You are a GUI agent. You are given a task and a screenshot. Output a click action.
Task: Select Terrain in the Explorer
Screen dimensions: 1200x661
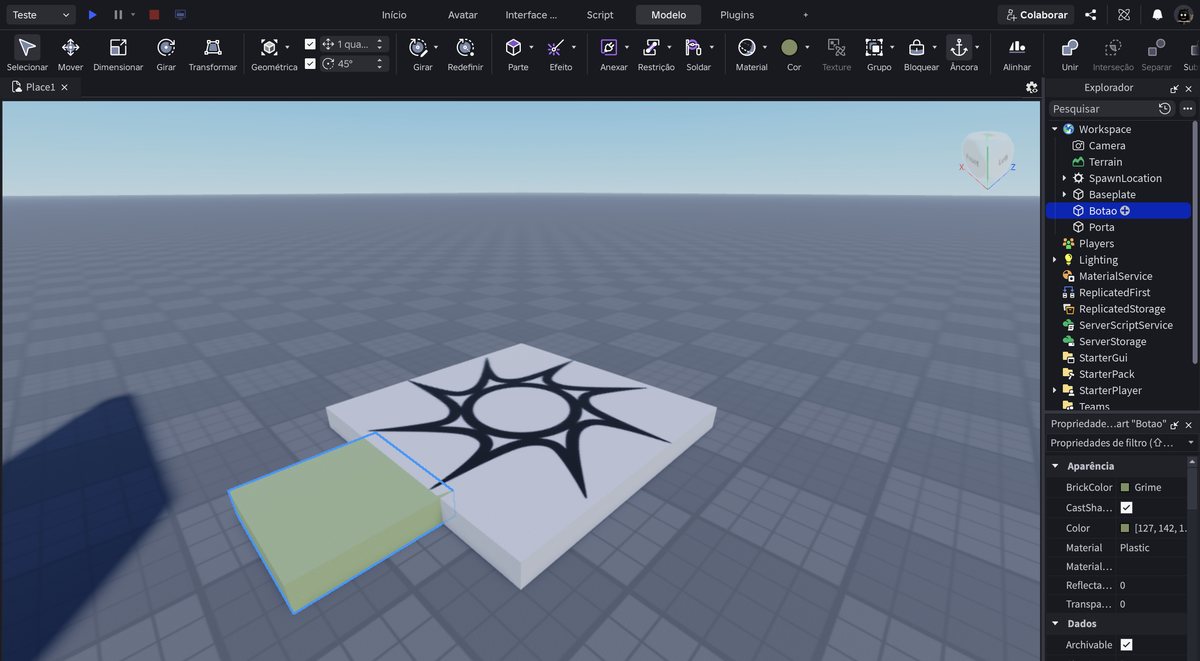coord(1106,162)
